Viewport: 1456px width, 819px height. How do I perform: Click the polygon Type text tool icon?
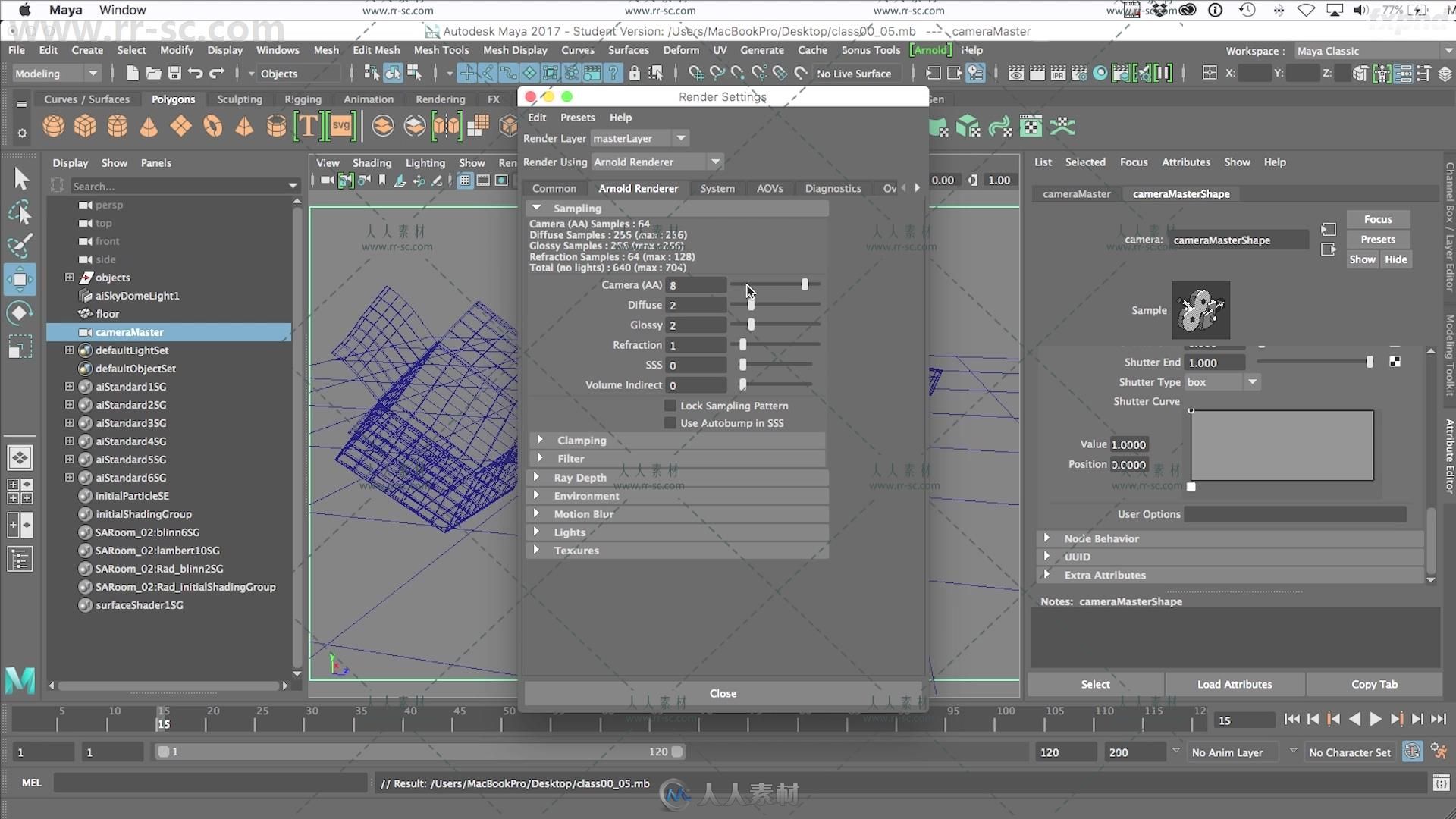tap(308, 126)
